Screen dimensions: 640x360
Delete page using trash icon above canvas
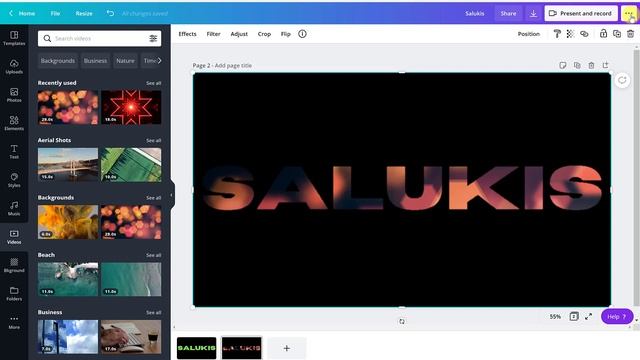[591, 65]
